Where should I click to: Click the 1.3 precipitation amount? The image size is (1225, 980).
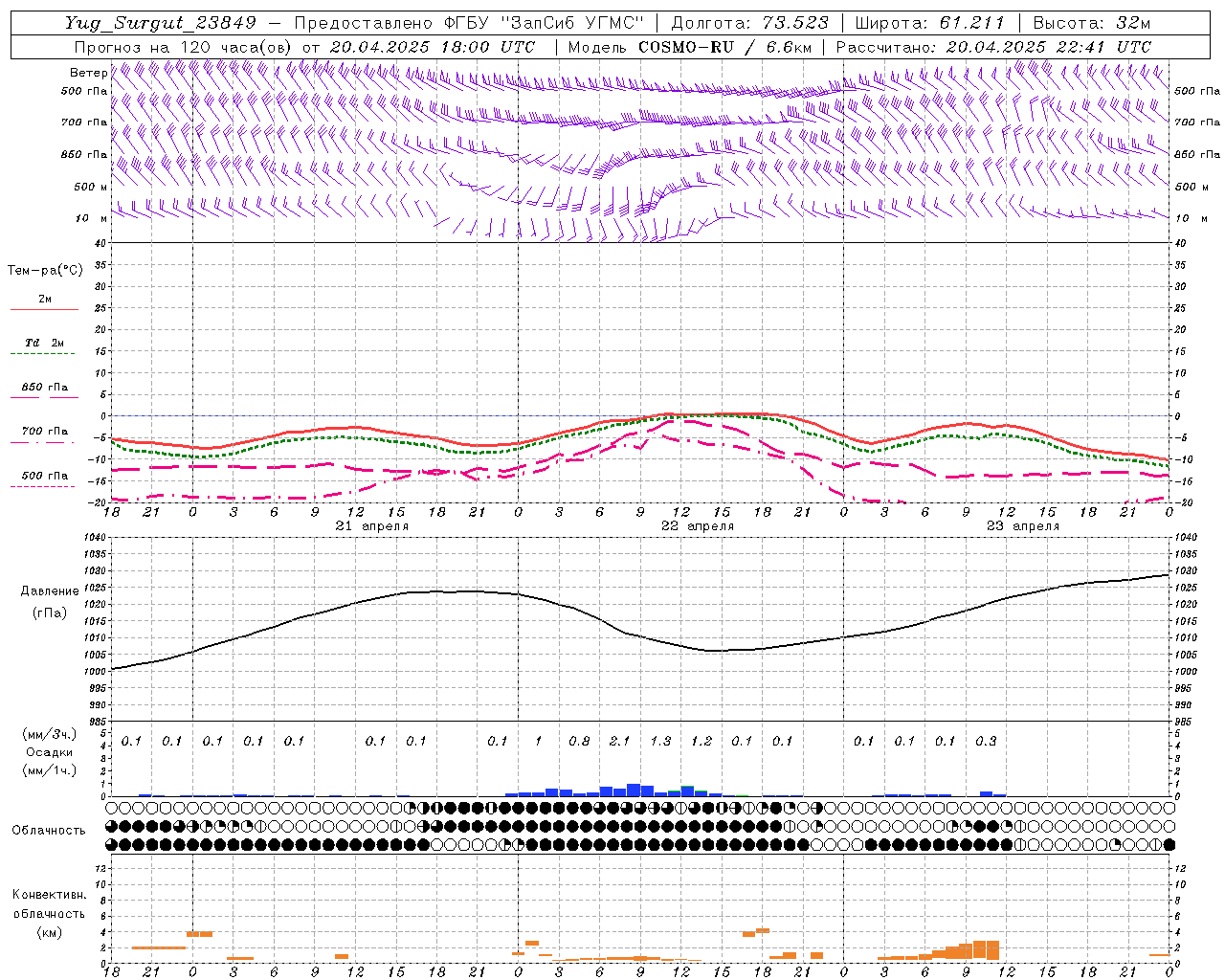660,741
